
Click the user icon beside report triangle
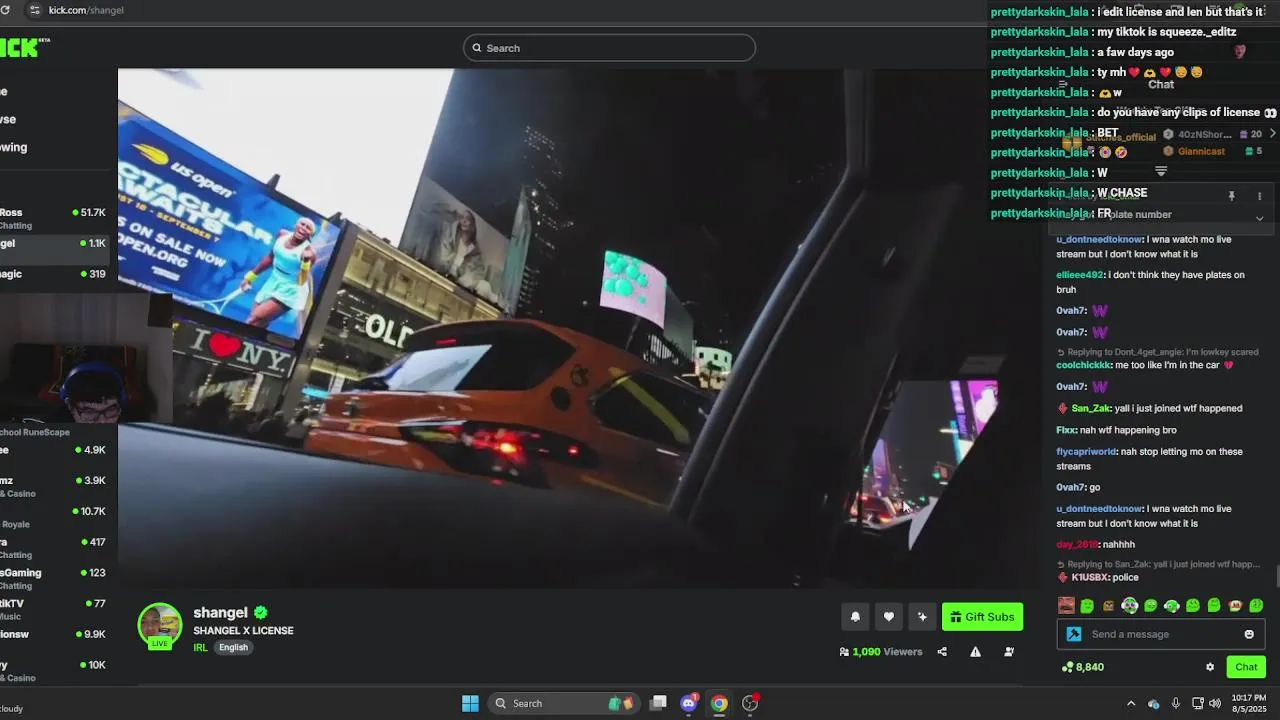point(1009,652)
